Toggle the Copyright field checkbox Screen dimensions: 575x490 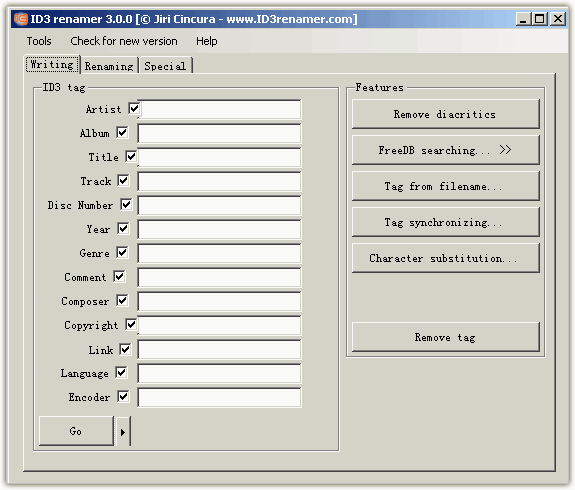click(131, 325)
